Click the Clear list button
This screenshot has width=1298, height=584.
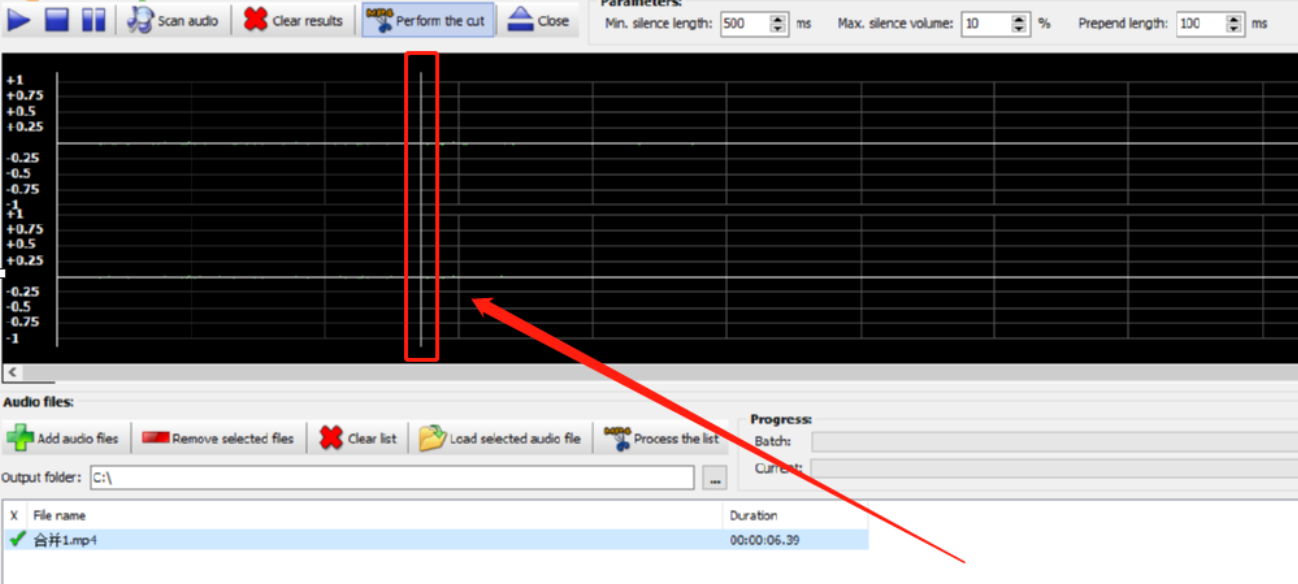(x=358, y=438)
